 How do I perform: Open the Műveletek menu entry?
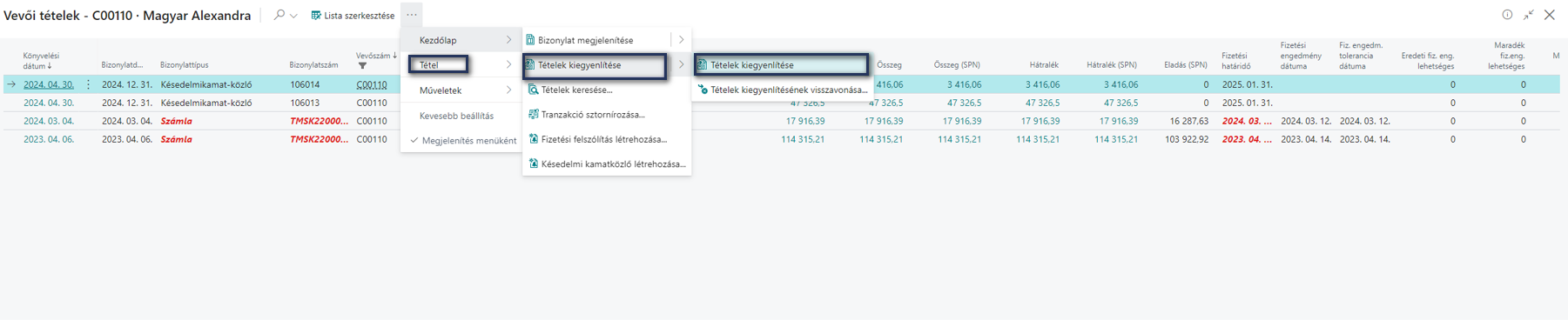point(440,90)
